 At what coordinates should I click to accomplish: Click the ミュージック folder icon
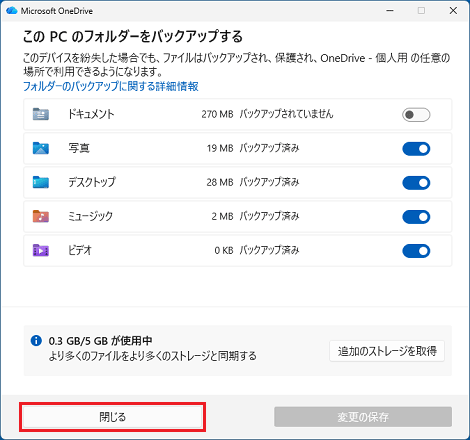41,216
